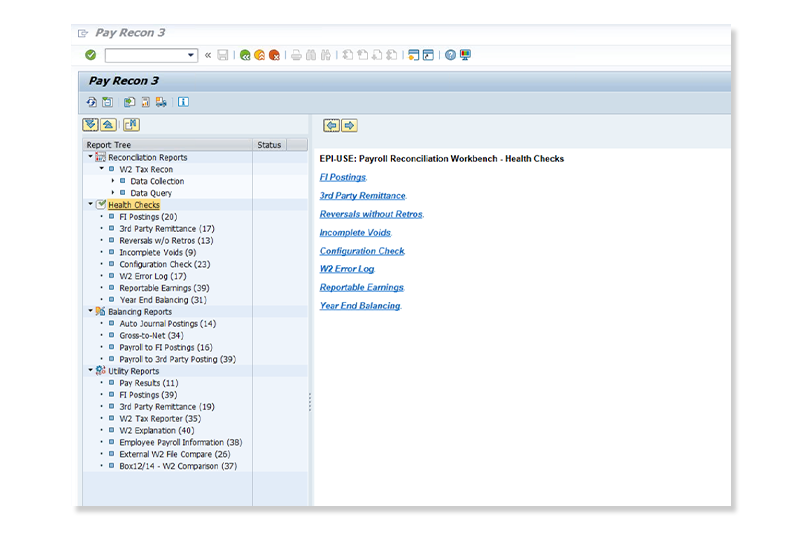The width and height of the screenshot is (800, 534).
Task: Expand the Data Collection node
Action: coord(112,181)
